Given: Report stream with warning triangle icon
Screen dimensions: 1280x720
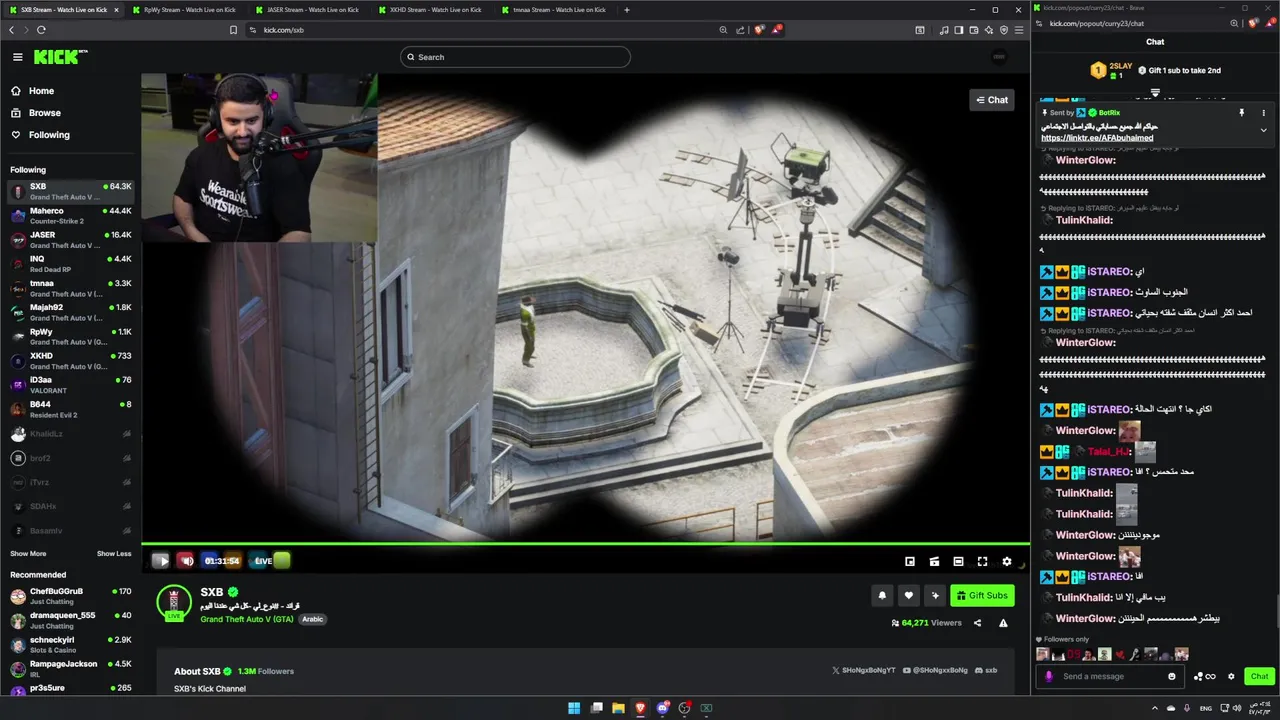Looking at the screenshot, I should (x=1003, y=623).
